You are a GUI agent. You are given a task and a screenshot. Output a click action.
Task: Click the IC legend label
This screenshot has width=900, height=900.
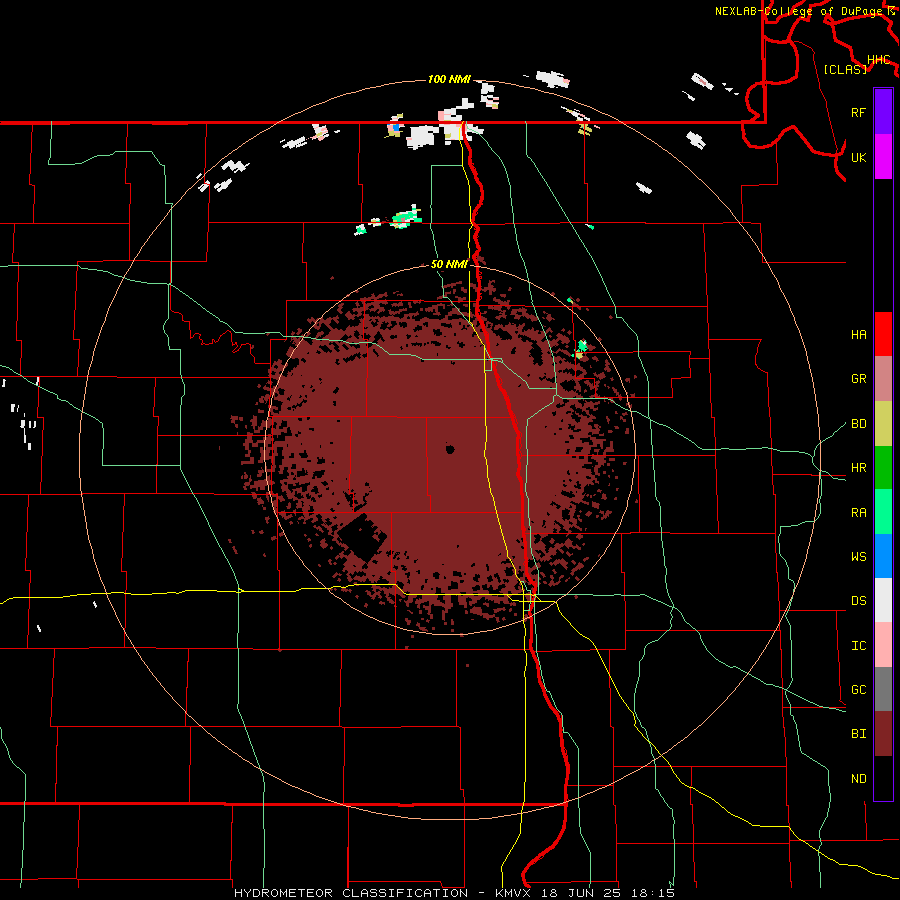tap(858, 646)
